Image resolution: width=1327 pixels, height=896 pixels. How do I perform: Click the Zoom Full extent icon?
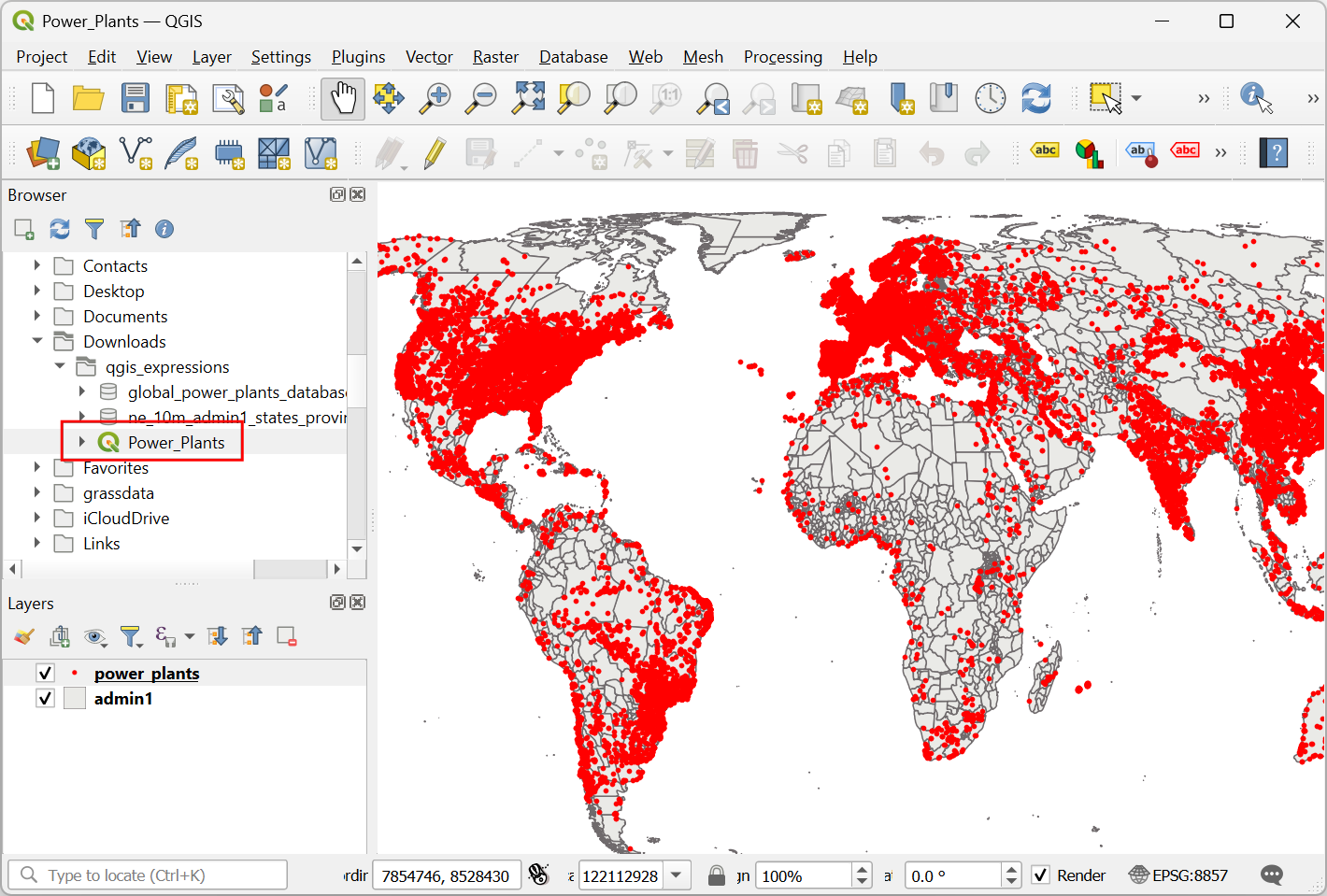528,98
